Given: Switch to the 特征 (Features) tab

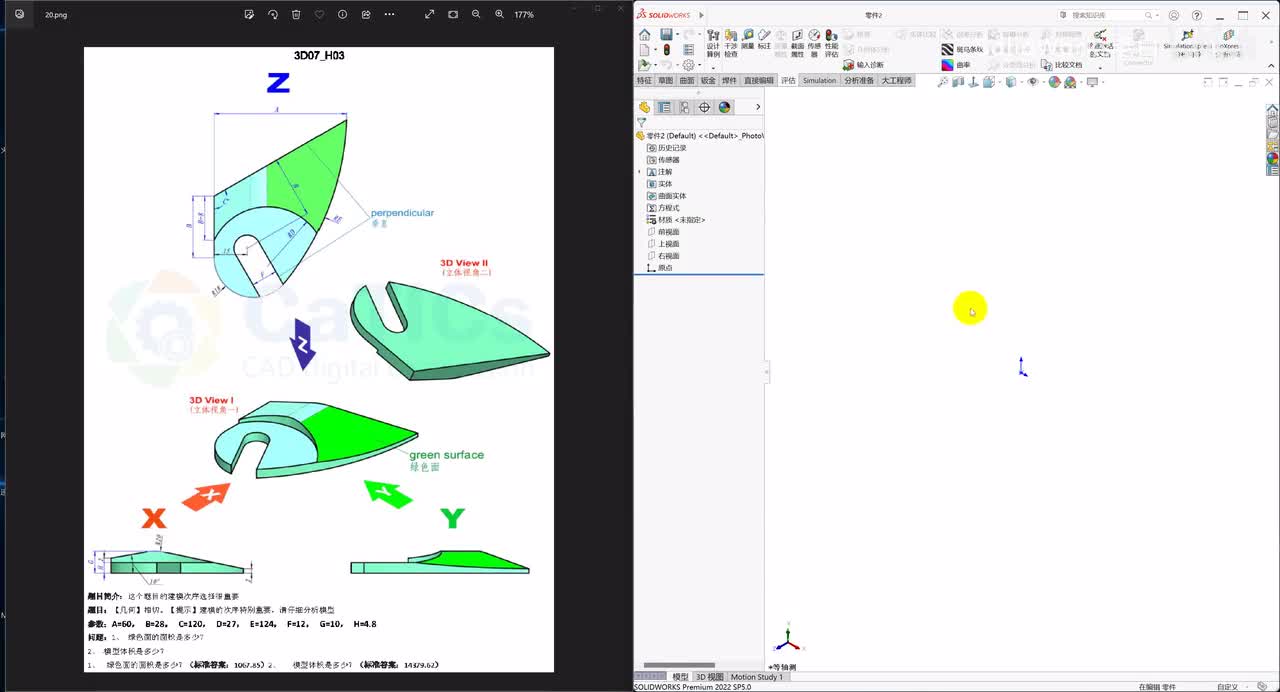Looking at the screenshot, I should tap(644, 80).
